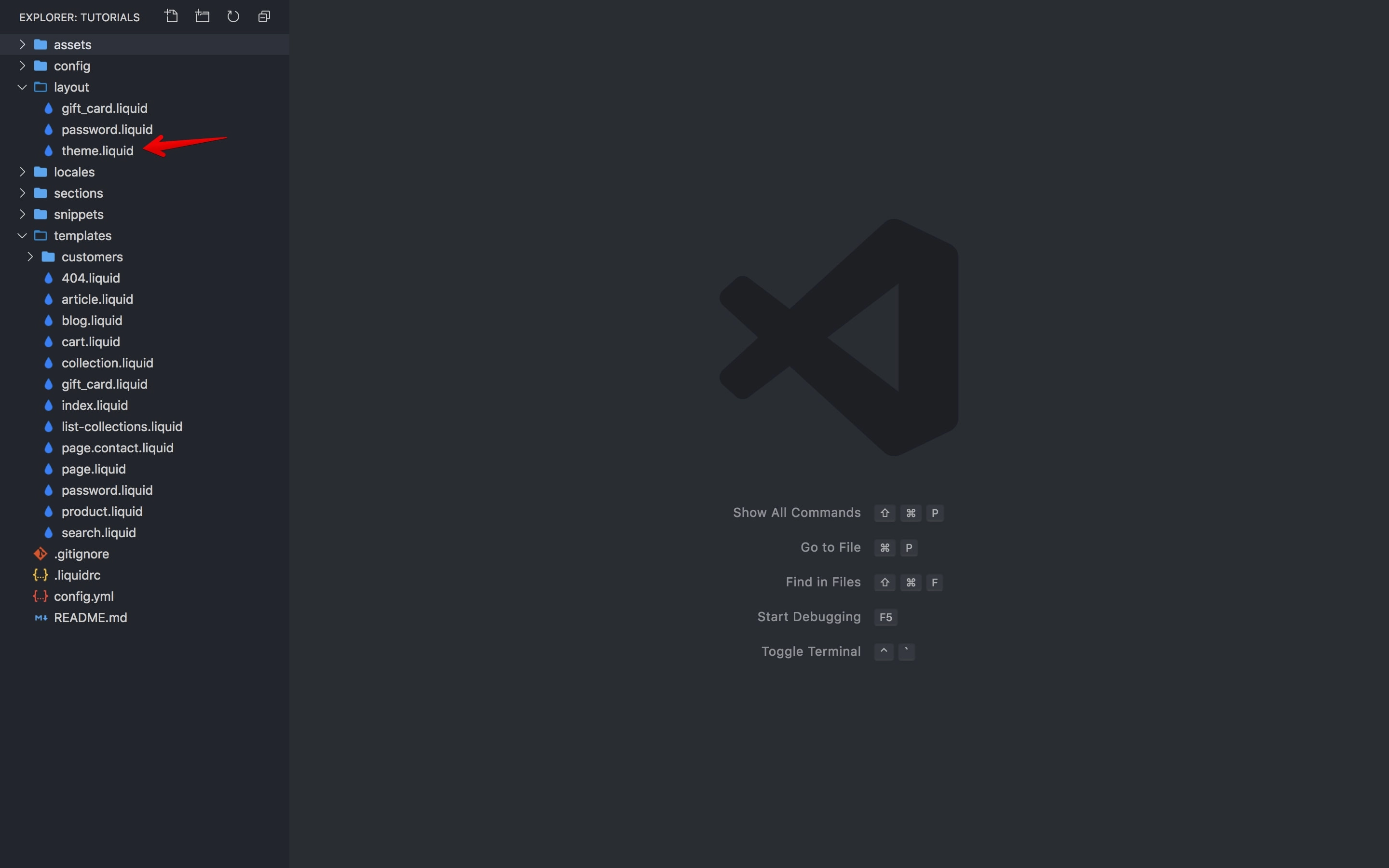Click the open templates folder icon
Viewport: 1389px width, 868px height.
pyautogui.click(x=40, y=235)
